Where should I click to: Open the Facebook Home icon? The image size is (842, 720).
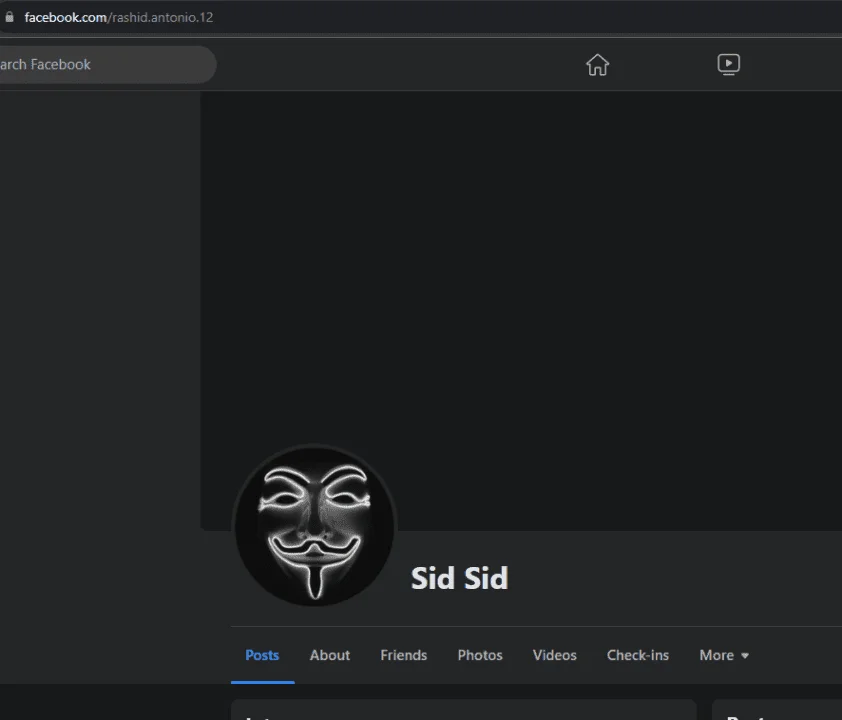tap(597, 65)
